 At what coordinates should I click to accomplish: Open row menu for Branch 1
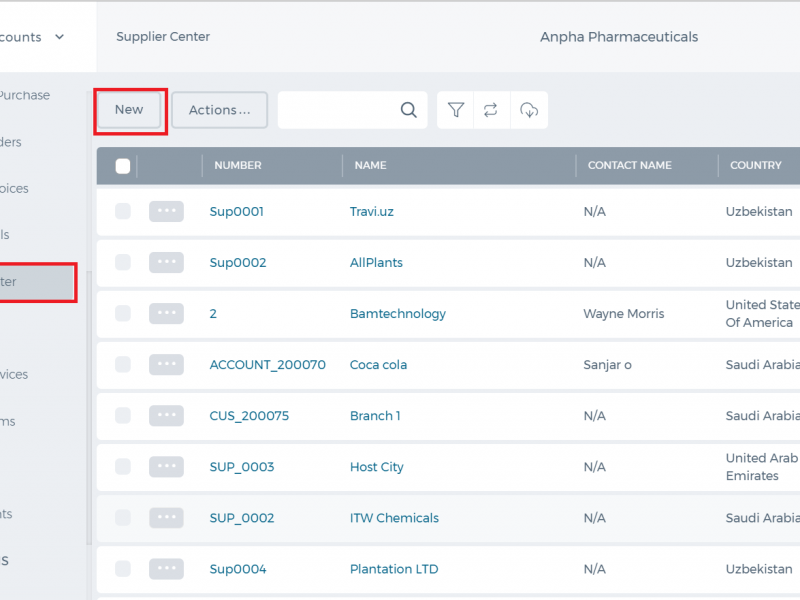click(166, 415)
